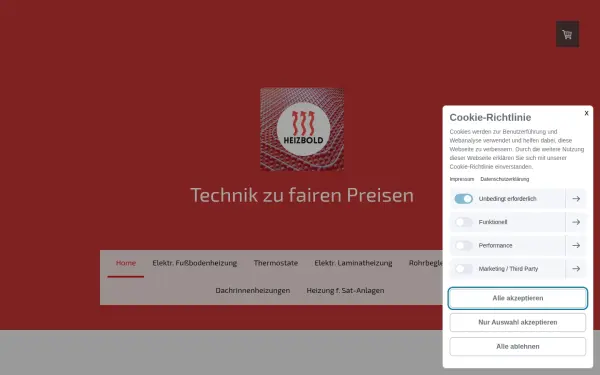Expand Performance details arrow
Image resolution: width=600 pixels, height=375 pixels.
(576, 245)
